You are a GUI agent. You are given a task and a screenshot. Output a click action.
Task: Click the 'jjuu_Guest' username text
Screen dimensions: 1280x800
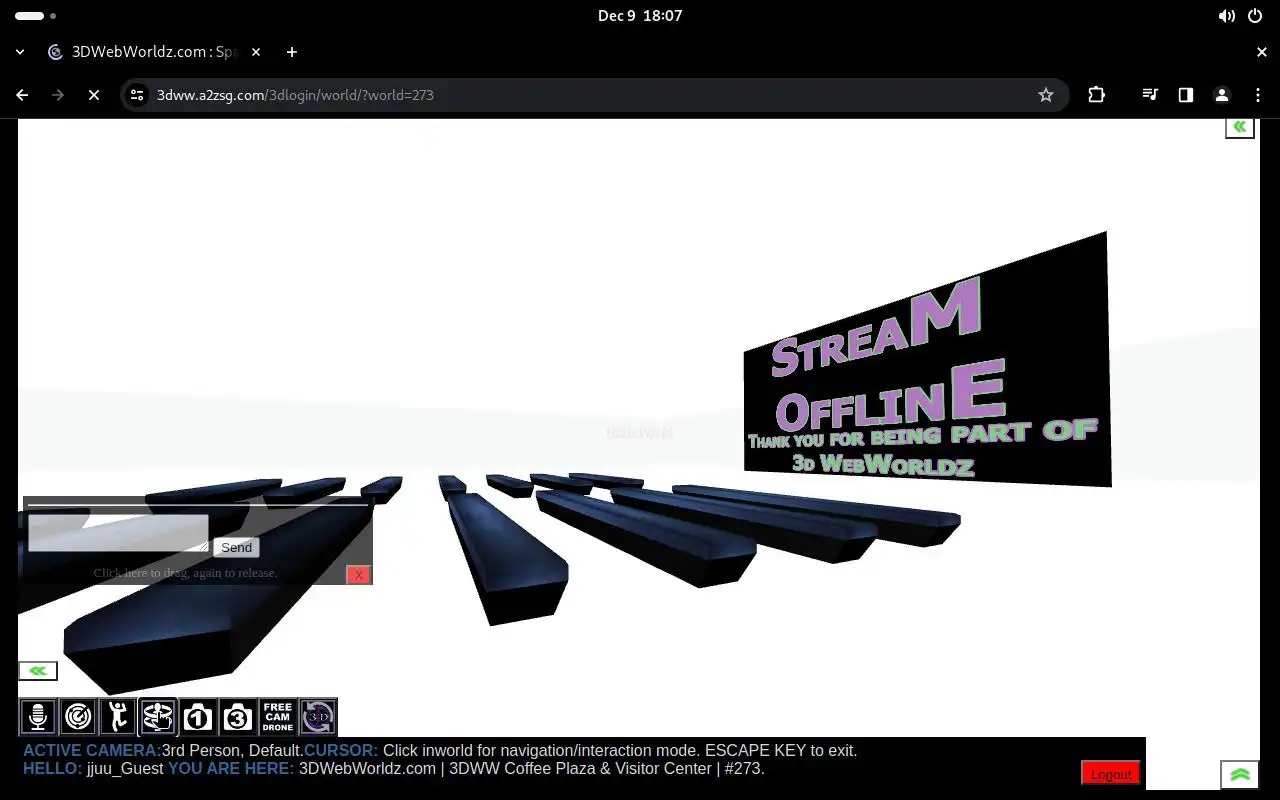125,769
